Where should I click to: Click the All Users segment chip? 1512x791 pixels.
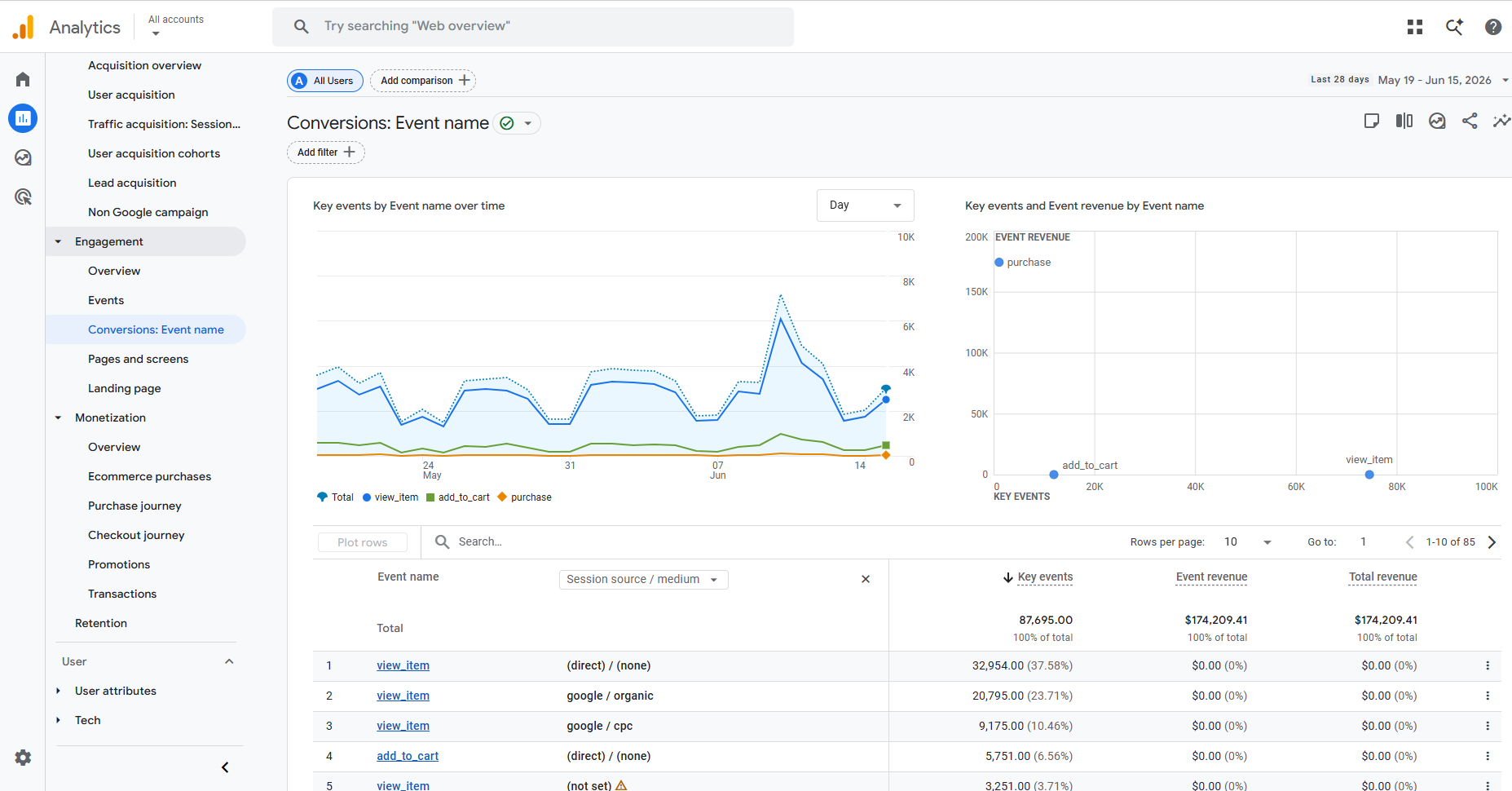tap(324, 81)
